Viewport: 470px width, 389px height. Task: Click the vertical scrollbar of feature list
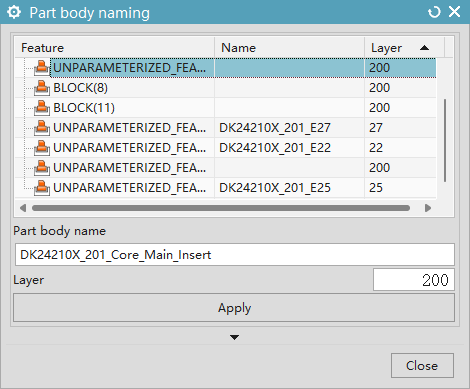(445, 140)
